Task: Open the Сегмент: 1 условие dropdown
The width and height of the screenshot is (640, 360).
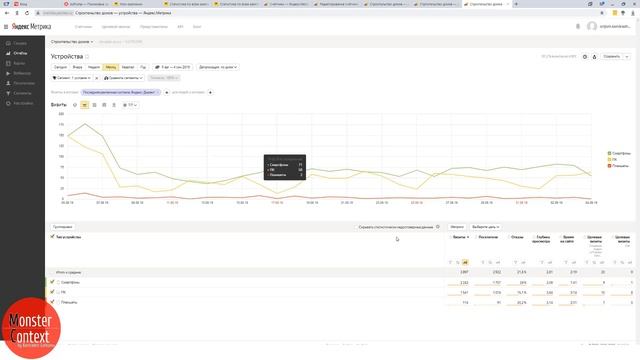Action: 71,78
